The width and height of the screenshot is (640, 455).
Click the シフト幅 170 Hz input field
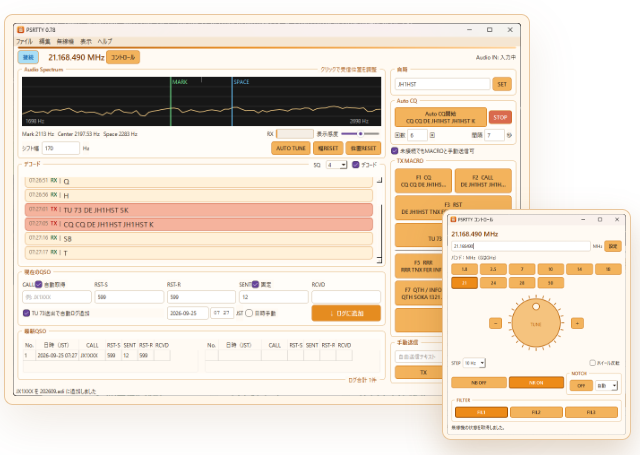[60, 148]
